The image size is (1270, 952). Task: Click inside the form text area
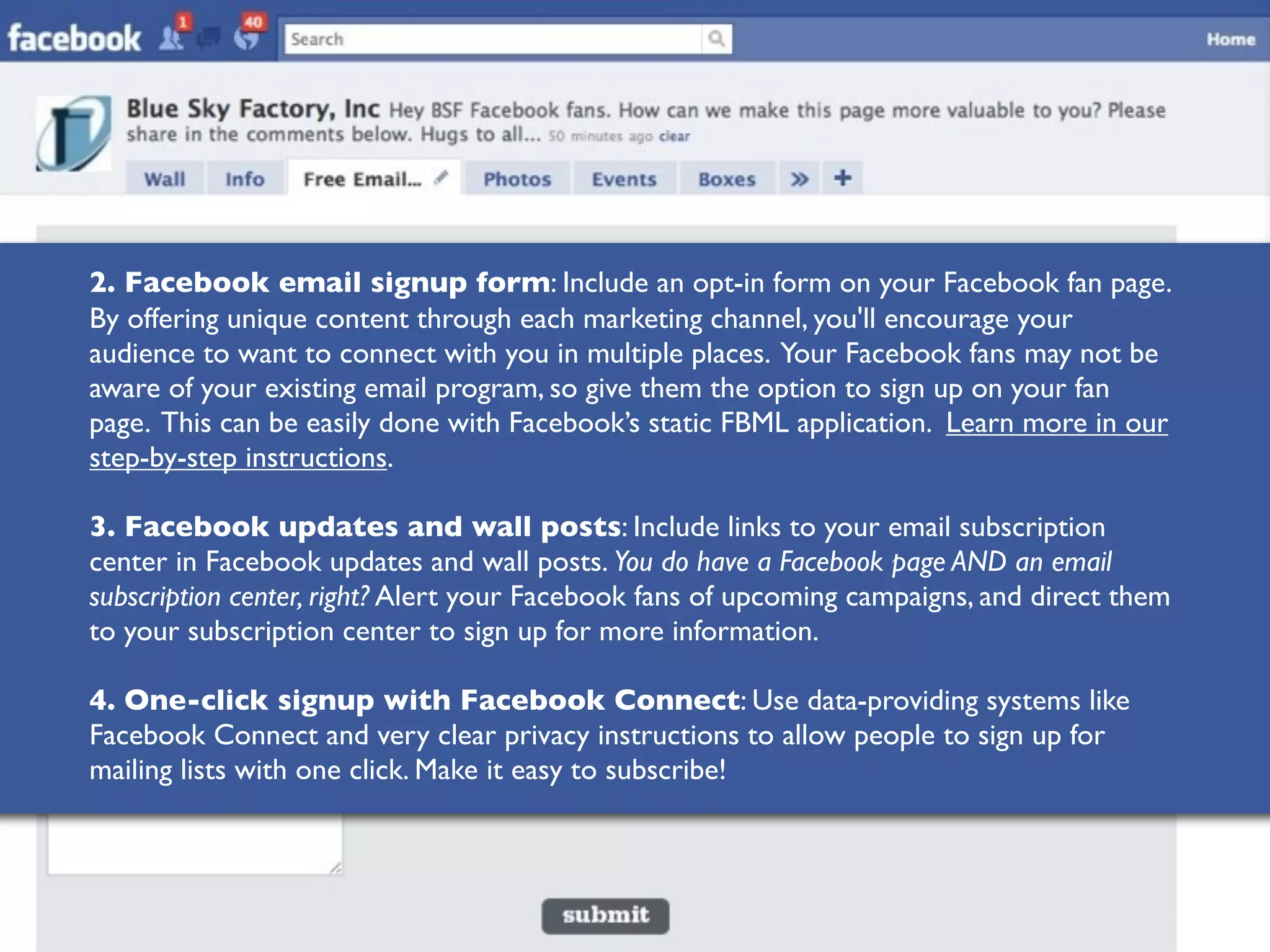[195, 844]
